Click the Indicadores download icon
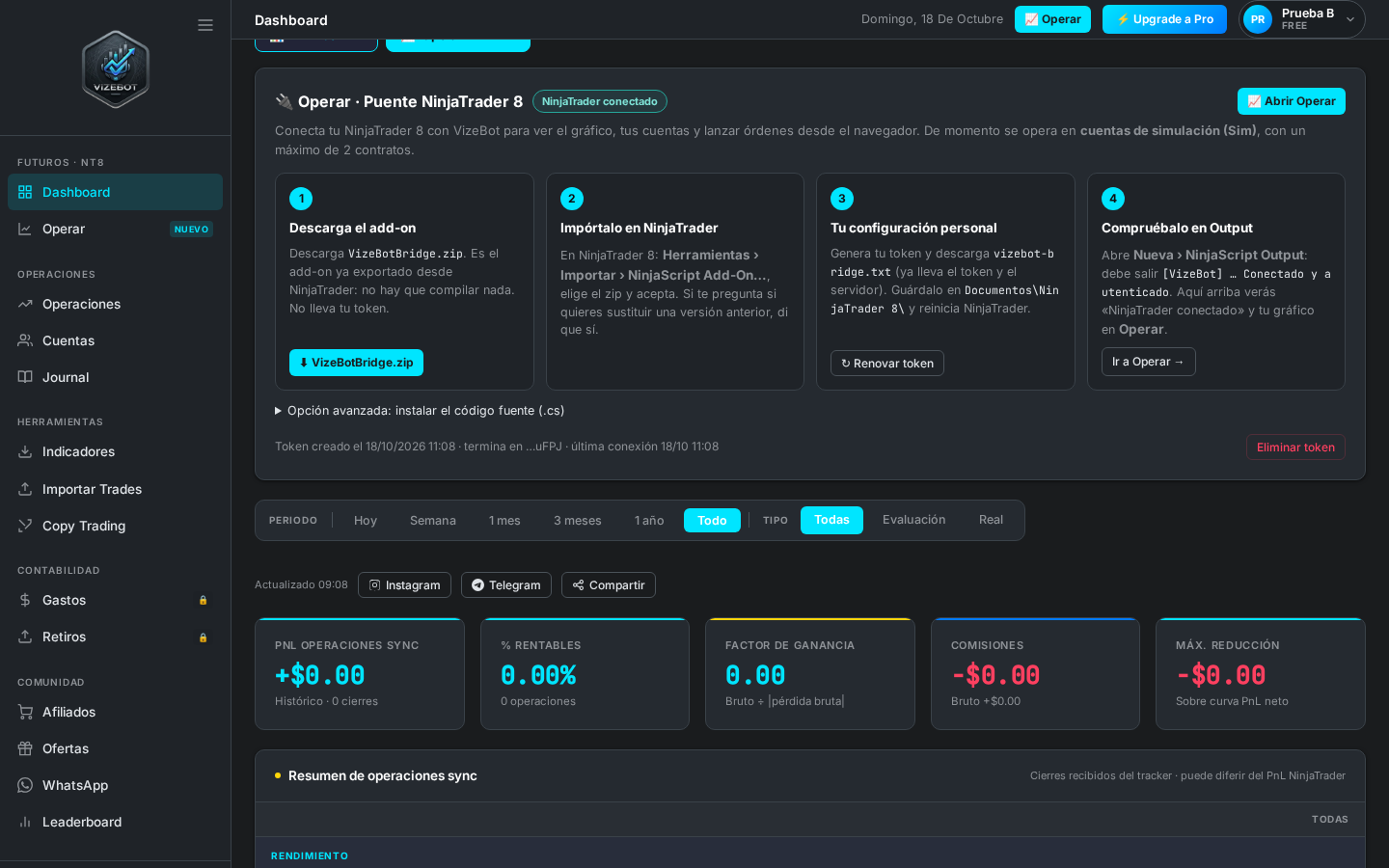Screen dimensions: 1389x868 pos(25,451)
